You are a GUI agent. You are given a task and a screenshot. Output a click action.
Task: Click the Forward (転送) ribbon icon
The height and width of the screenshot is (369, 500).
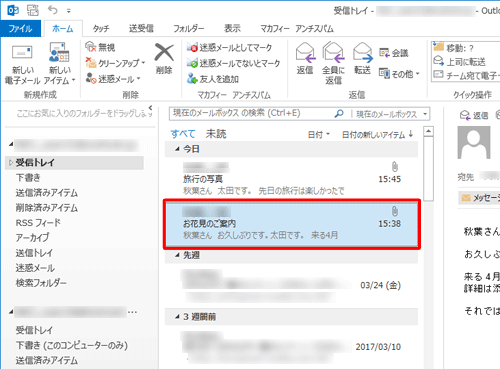point(362,53)
